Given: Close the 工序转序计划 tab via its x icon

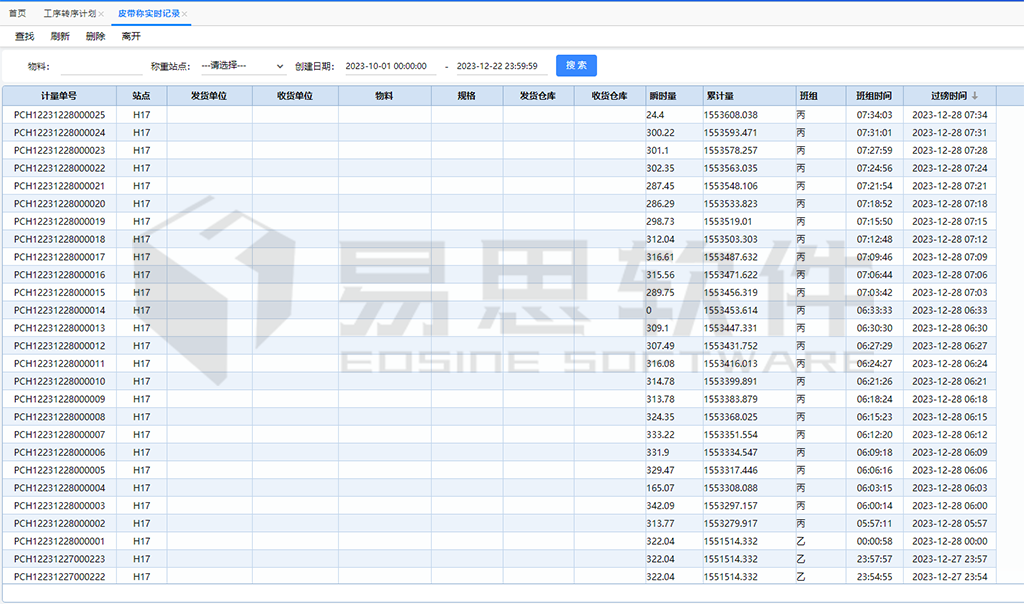Looking at the screenshot, I should coord(101,13).
